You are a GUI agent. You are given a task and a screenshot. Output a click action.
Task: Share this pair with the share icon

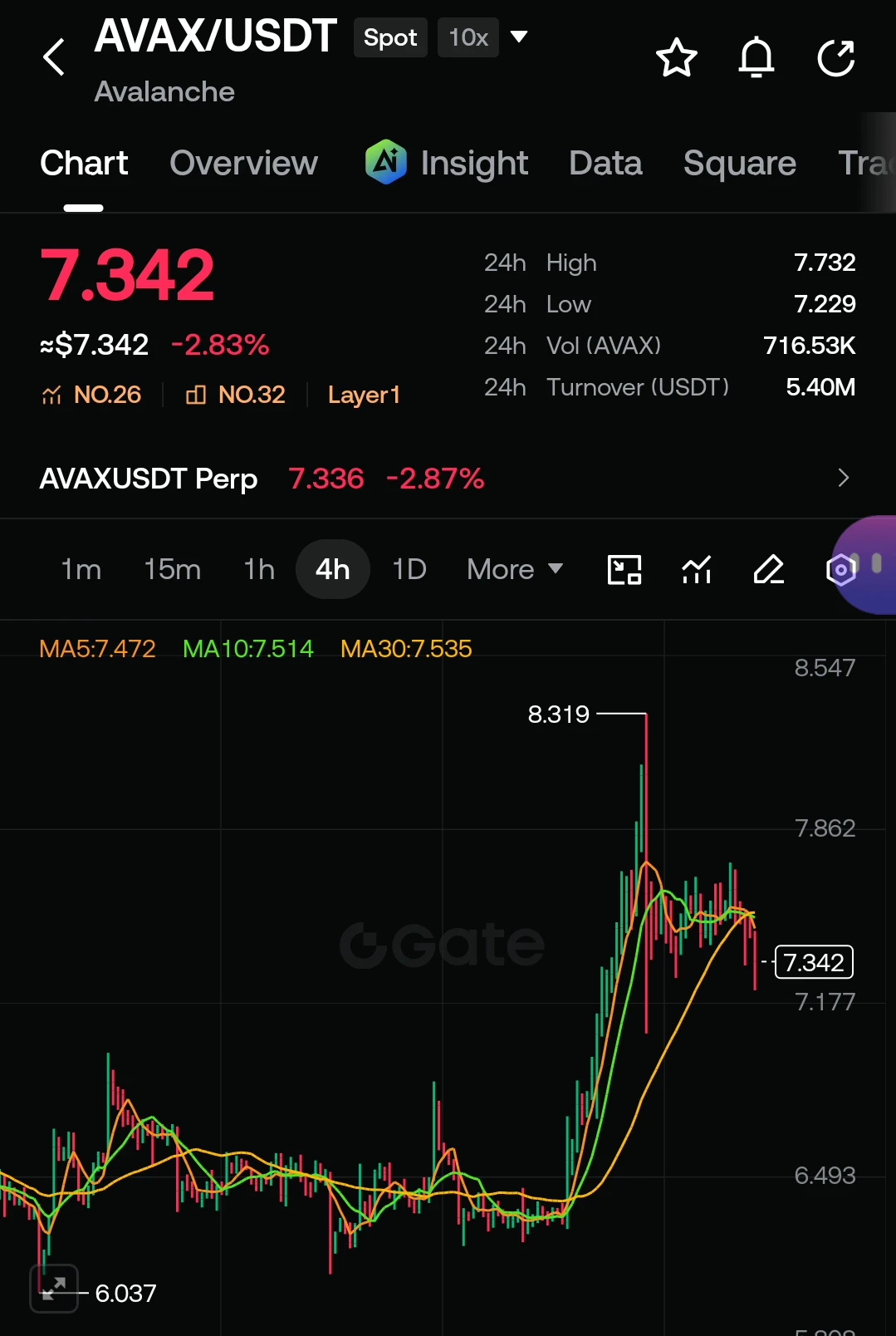[836, 57]
